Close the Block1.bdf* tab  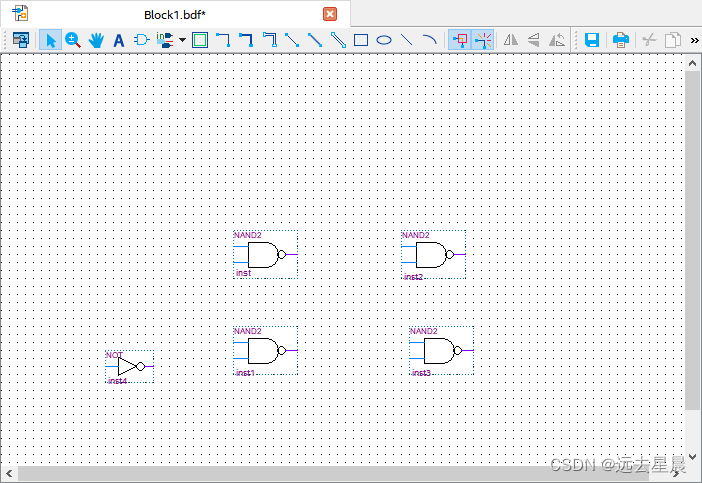[x=330, y=14]
